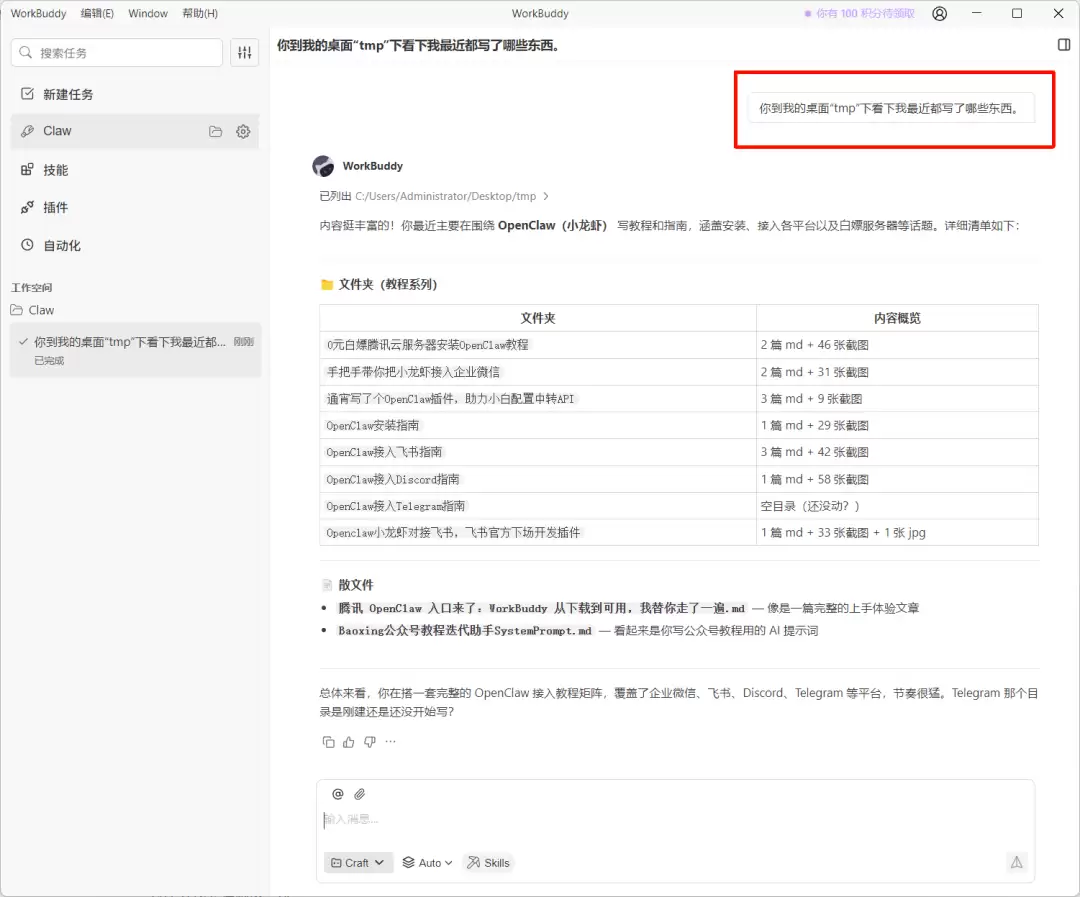Screen dimensions: 1080x897
Task: Give thumbs up to the response
Action: (x=349, y=742)
